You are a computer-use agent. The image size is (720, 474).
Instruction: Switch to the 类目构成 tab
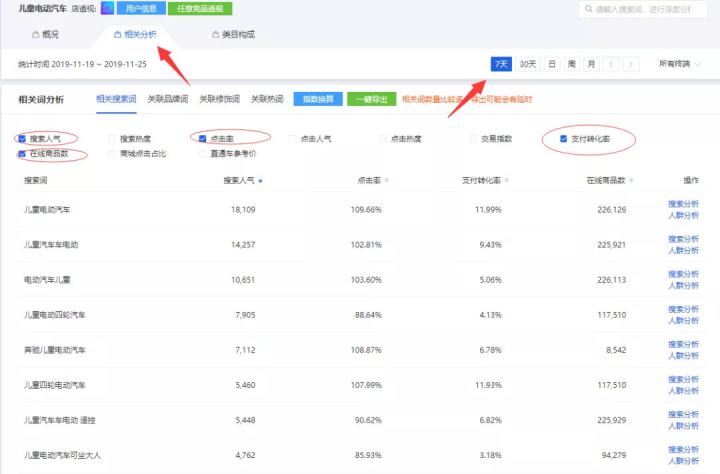click(233, 34)
